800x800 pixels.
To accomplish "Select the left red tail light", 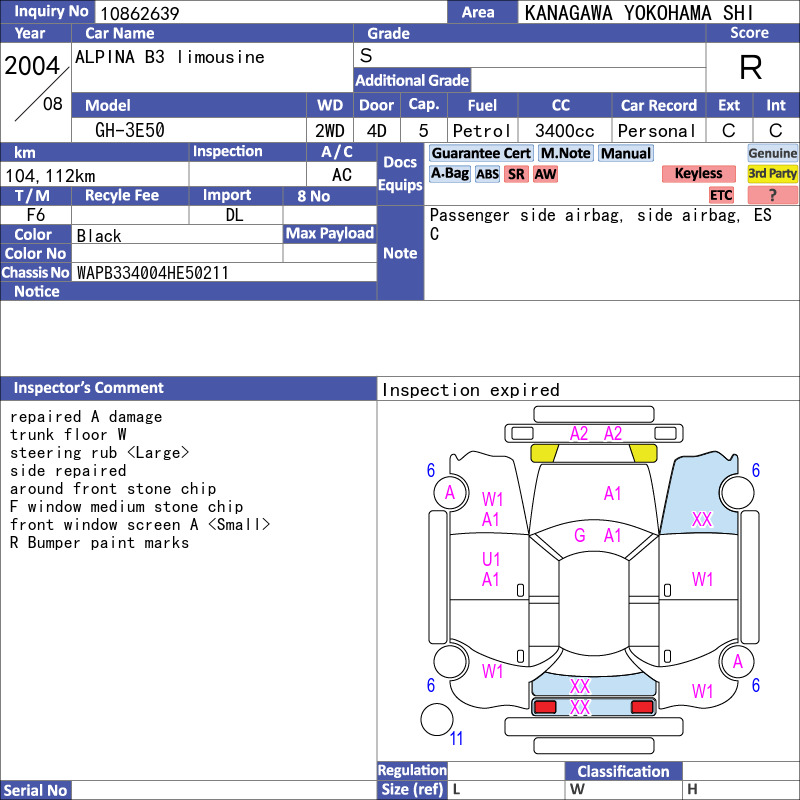I will point(545,707).
